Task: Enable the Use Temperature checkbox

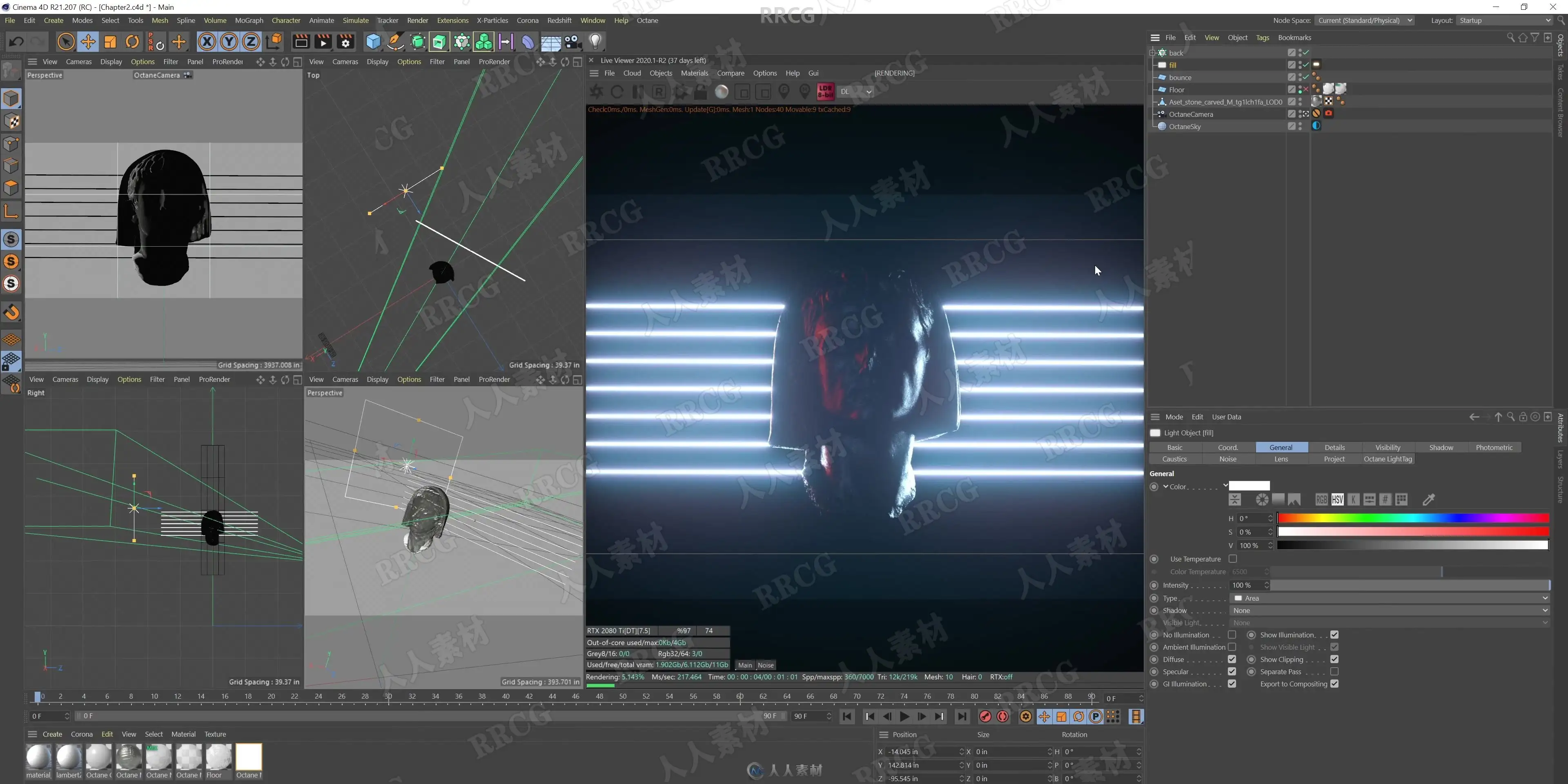Action: coord(1233,559)
